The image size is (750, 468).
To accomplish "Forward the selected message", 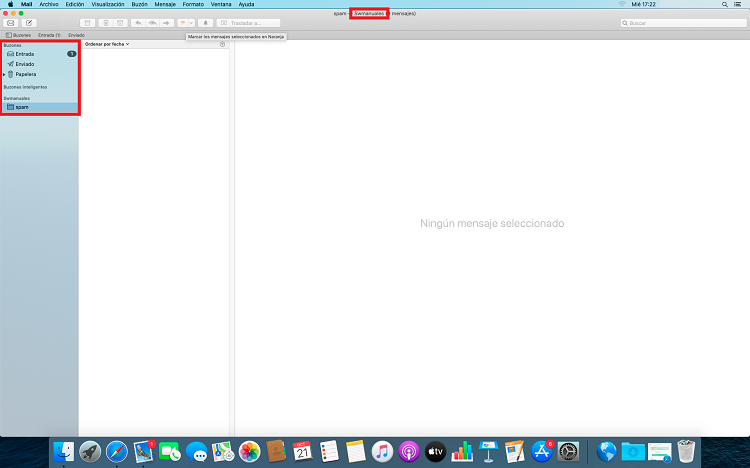I will [166, 23].
